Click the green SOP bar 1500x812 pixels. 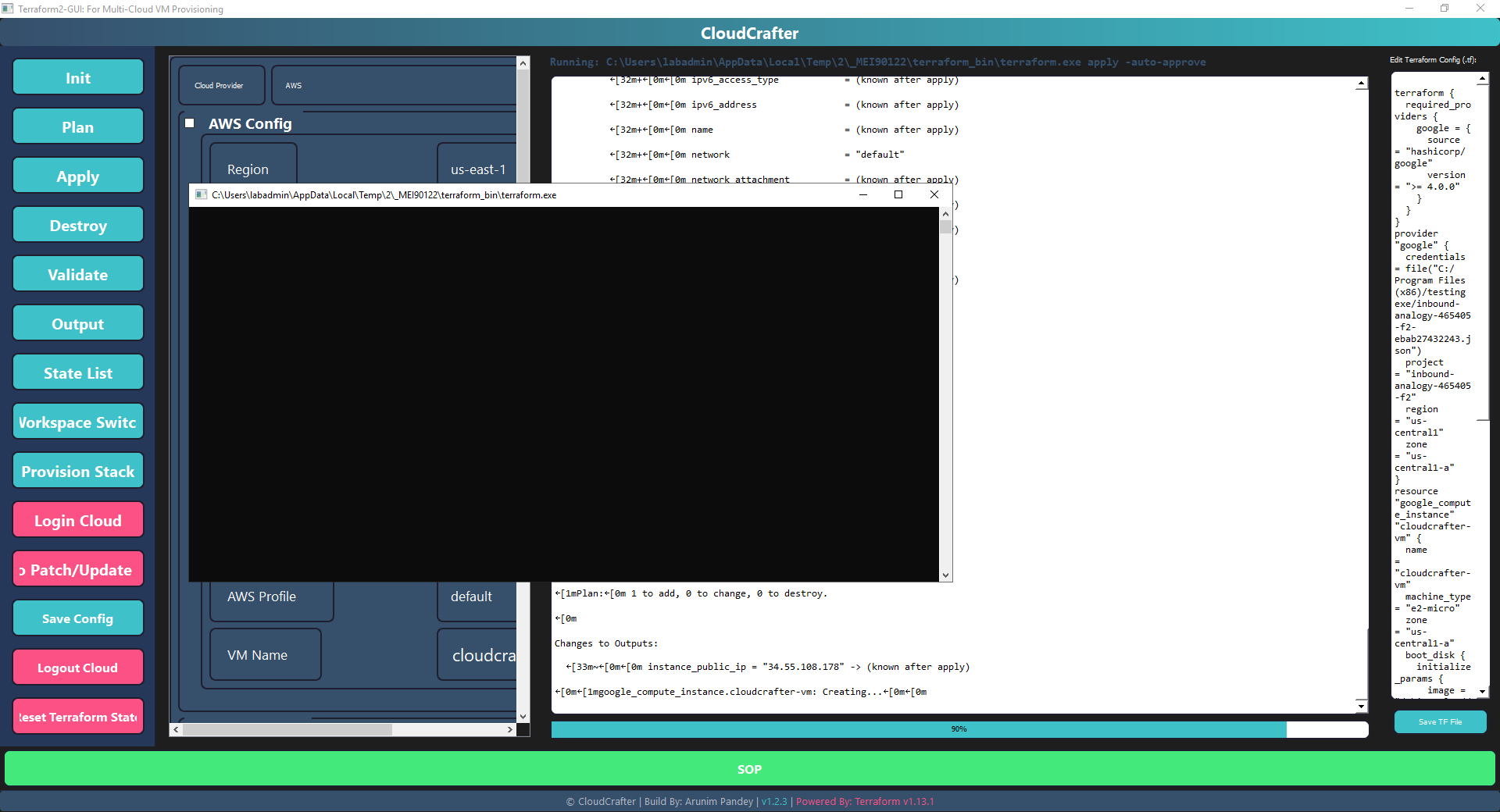[x=749, y=769]
